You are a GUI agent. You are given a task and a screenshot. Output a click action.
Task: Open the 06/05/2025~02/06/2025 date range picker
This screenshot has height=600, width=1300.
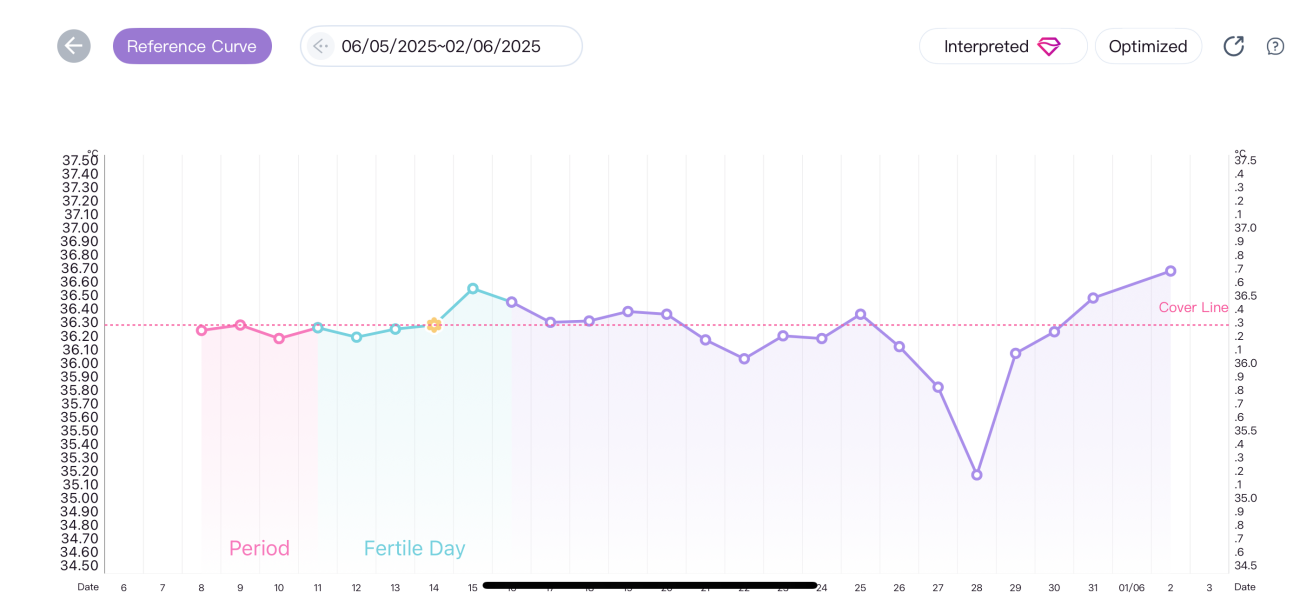coord(441,46)
